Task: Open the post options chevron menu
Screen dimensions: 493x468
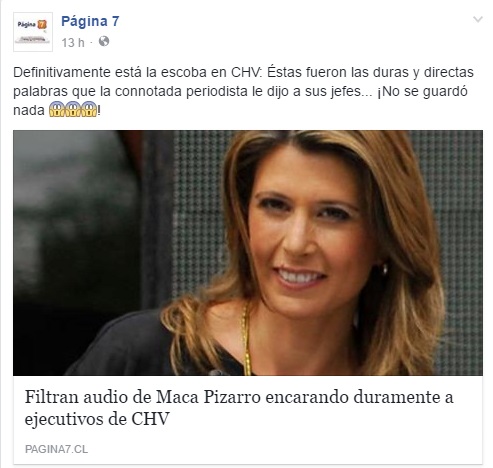Action: (x=478, y=20)
